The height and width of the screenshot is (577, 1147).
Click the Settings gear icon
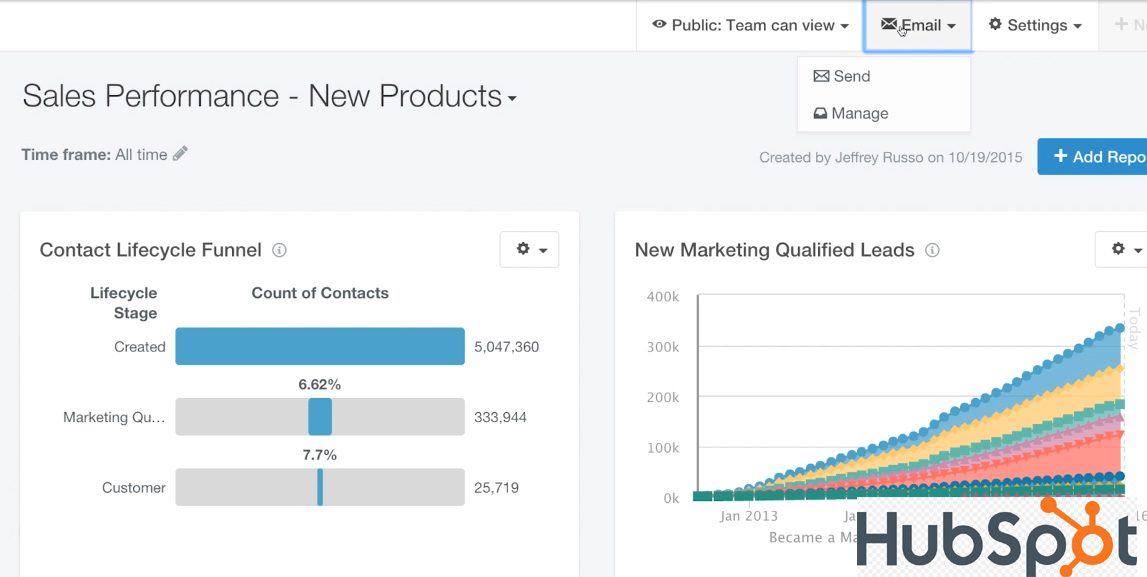pos(994,25)
